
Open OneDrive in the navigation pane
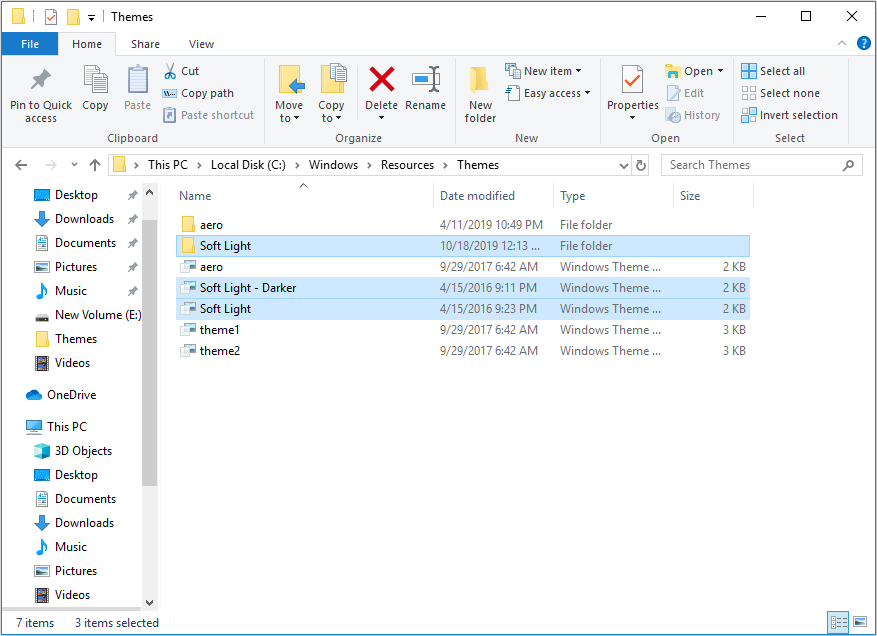tap(61, 395)
